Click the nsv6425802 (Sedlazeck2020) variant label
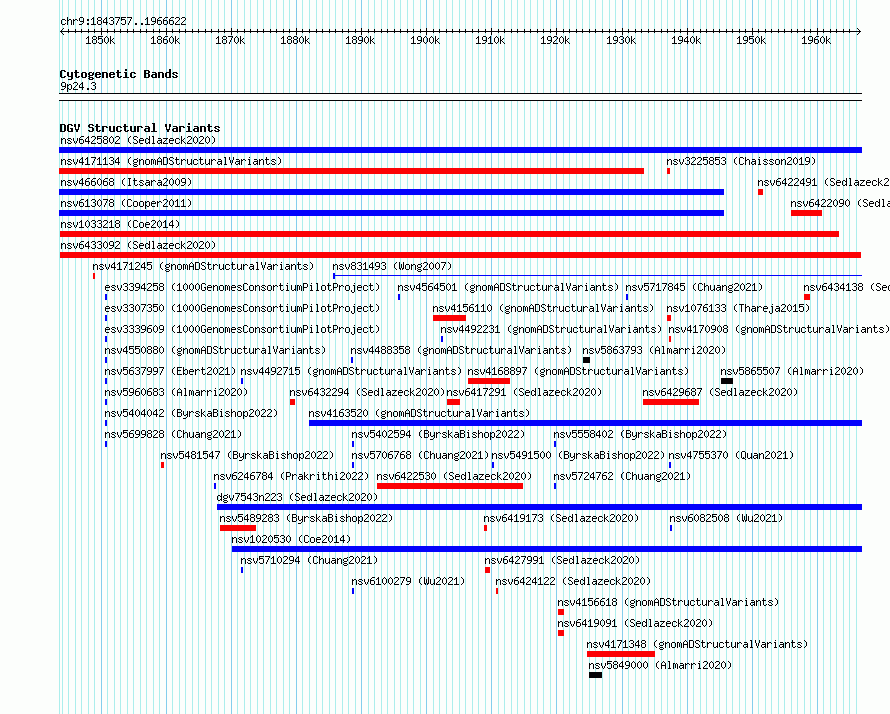890x714 pixels. coord(138,140)
